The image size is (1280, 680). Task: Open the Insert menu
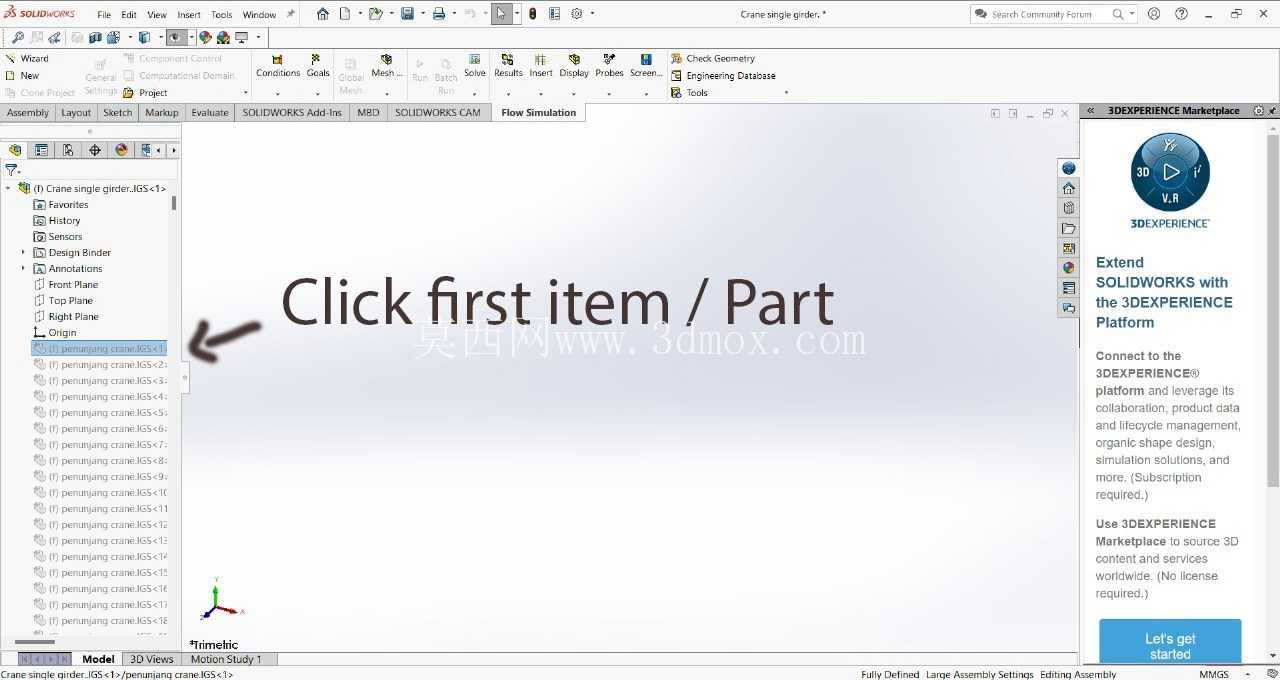point(189,15)
